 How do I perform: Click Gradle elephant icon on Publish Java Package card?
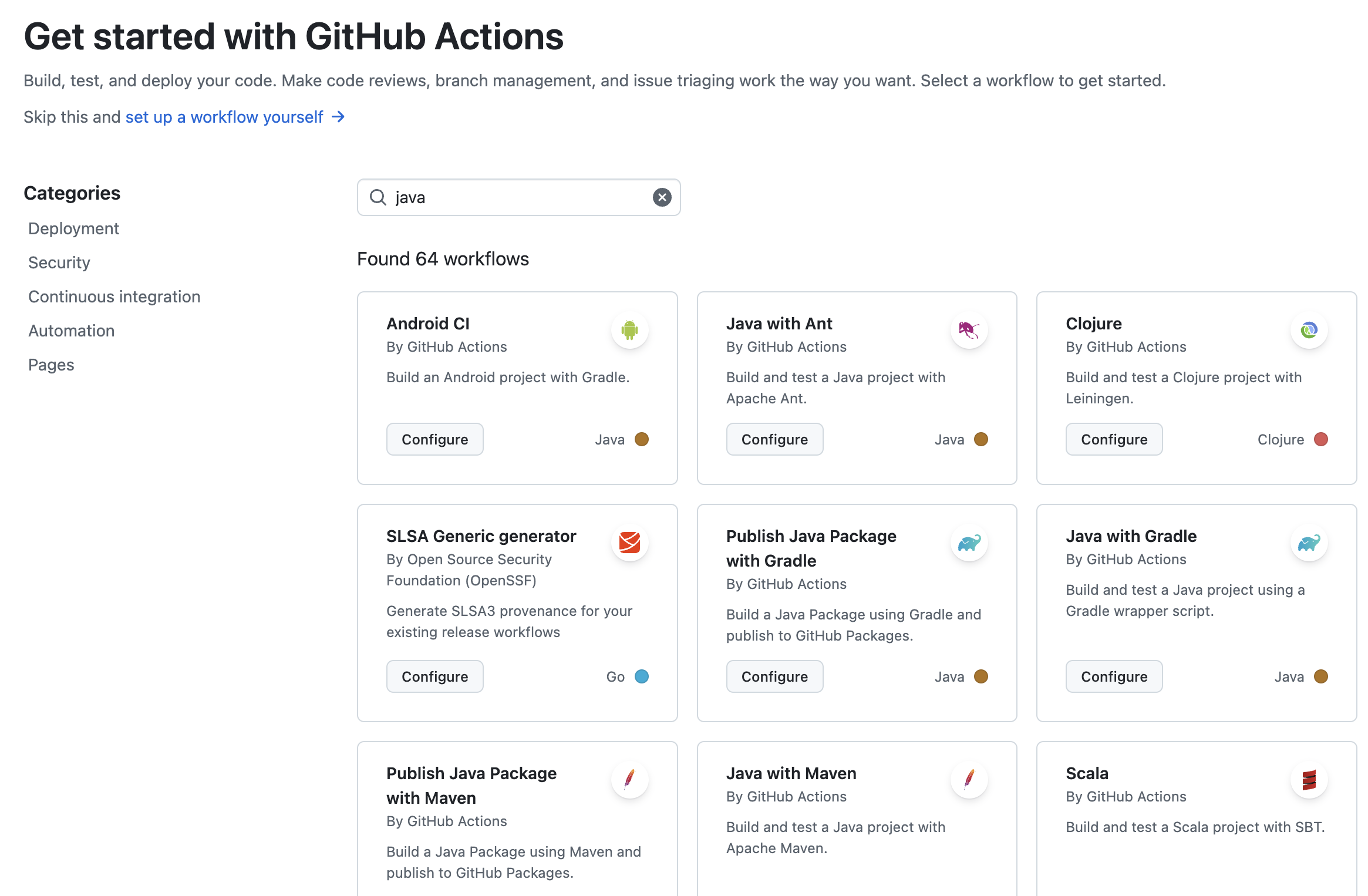(x=969, y=543)
